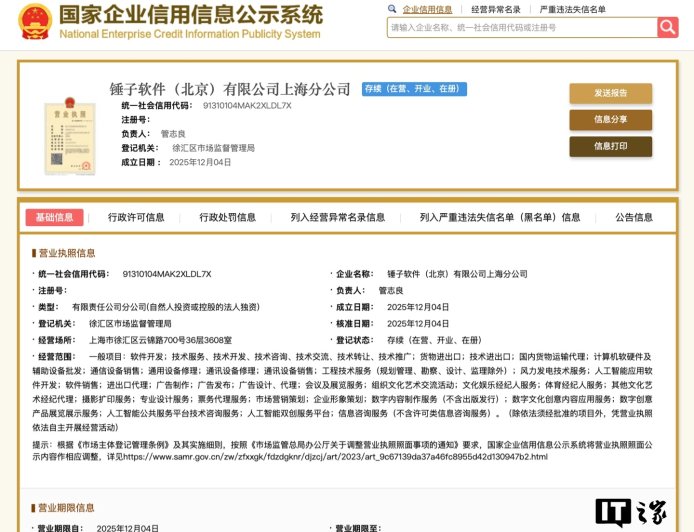Viewport: 694px width, 532px height.
Task: Click the 存续（在营、开业、在册）status badge
Action: point(414,89)
